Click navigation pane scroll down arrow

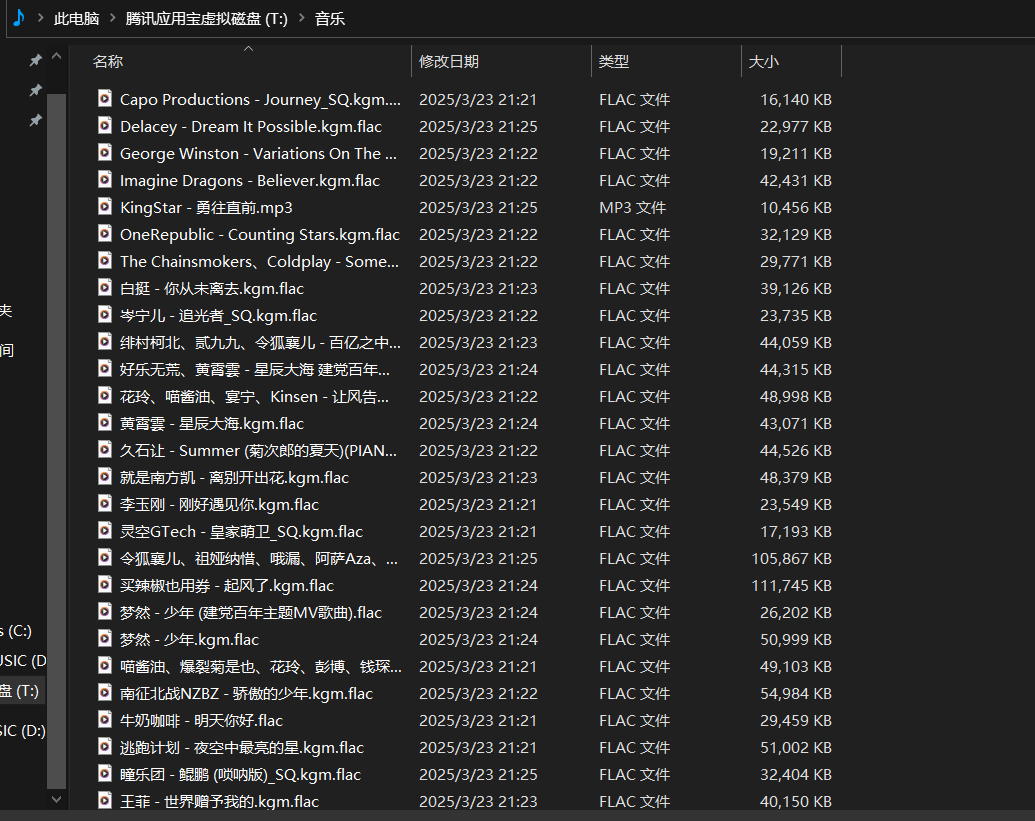(57, 799)
